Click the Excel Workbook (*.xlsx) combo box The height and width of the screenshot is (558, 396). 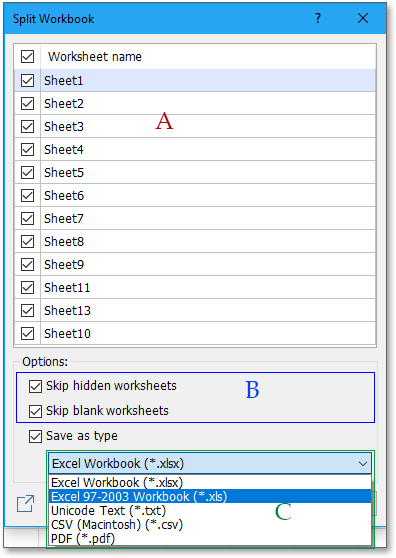click(210, 464)
